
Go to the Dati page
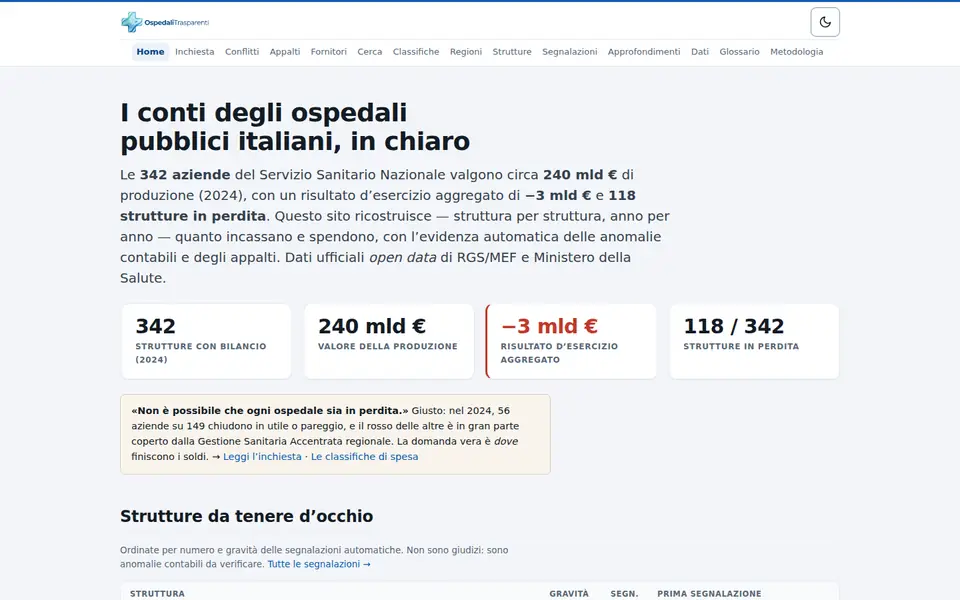coord(700,52)
